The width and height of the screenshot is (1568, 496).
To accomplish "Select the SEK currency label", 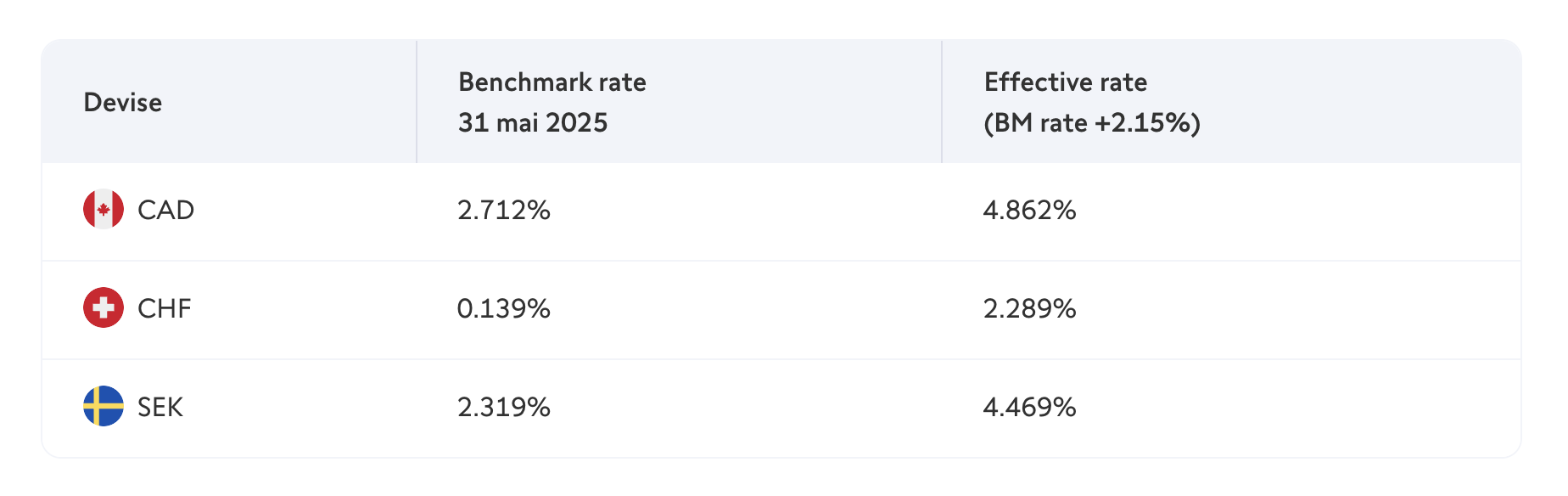I will pos(160,407).
